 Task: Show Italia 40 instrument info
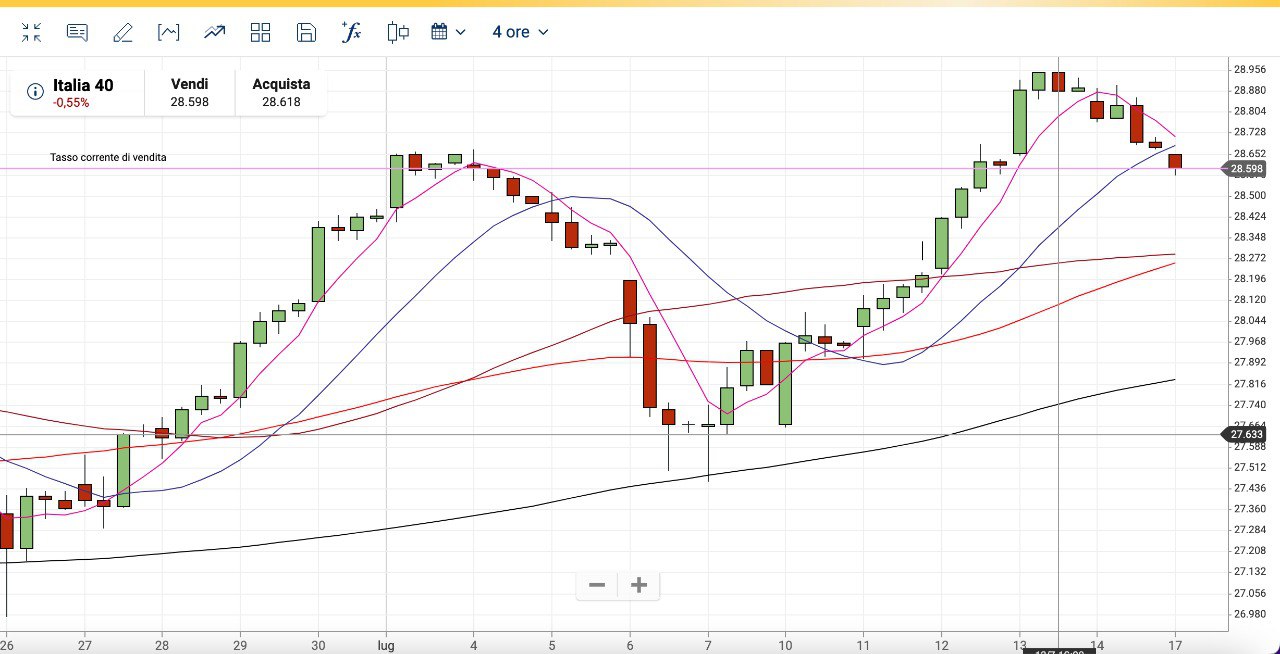point(35,92)
